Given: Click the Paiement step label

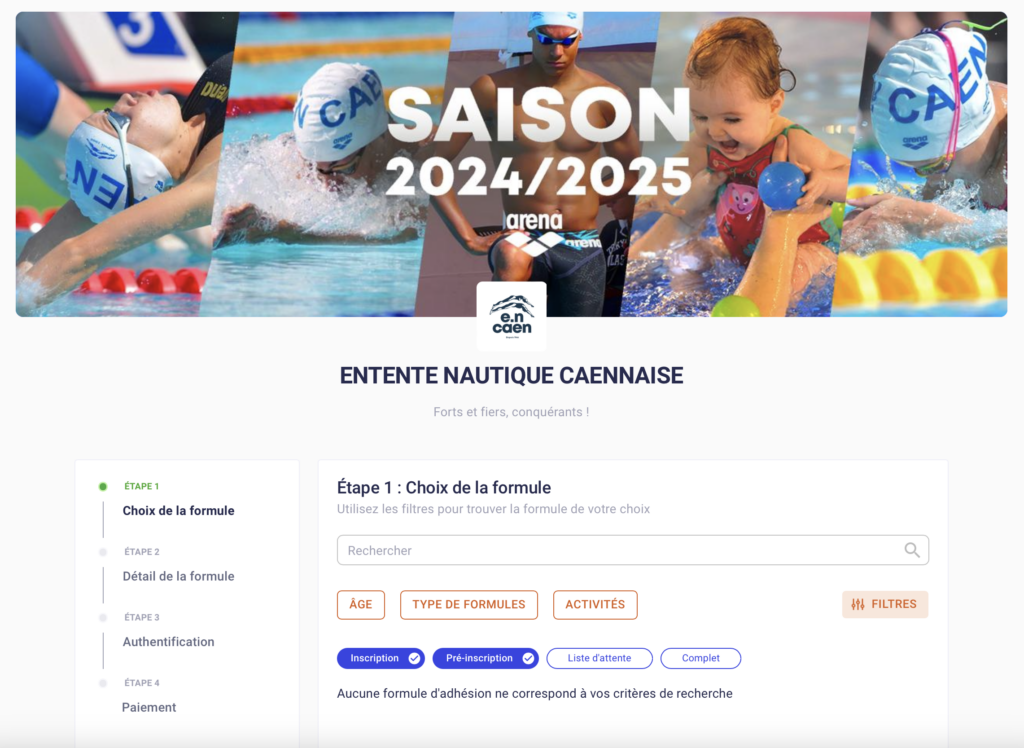Looking at the screenshot, I should coord(149,707).
